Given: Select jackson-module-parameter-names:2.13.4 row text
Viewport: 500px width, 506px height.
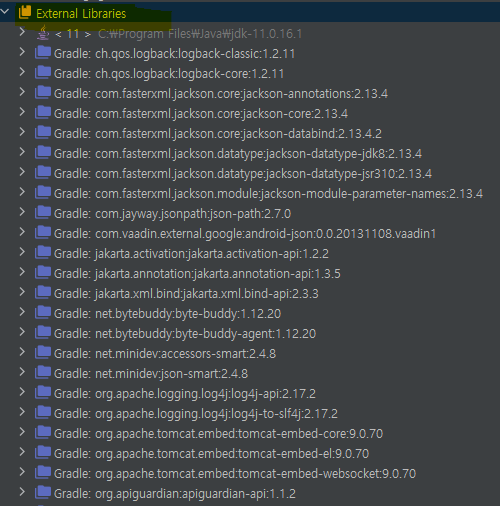Looking at the screenshot, I should pos(268,194).
